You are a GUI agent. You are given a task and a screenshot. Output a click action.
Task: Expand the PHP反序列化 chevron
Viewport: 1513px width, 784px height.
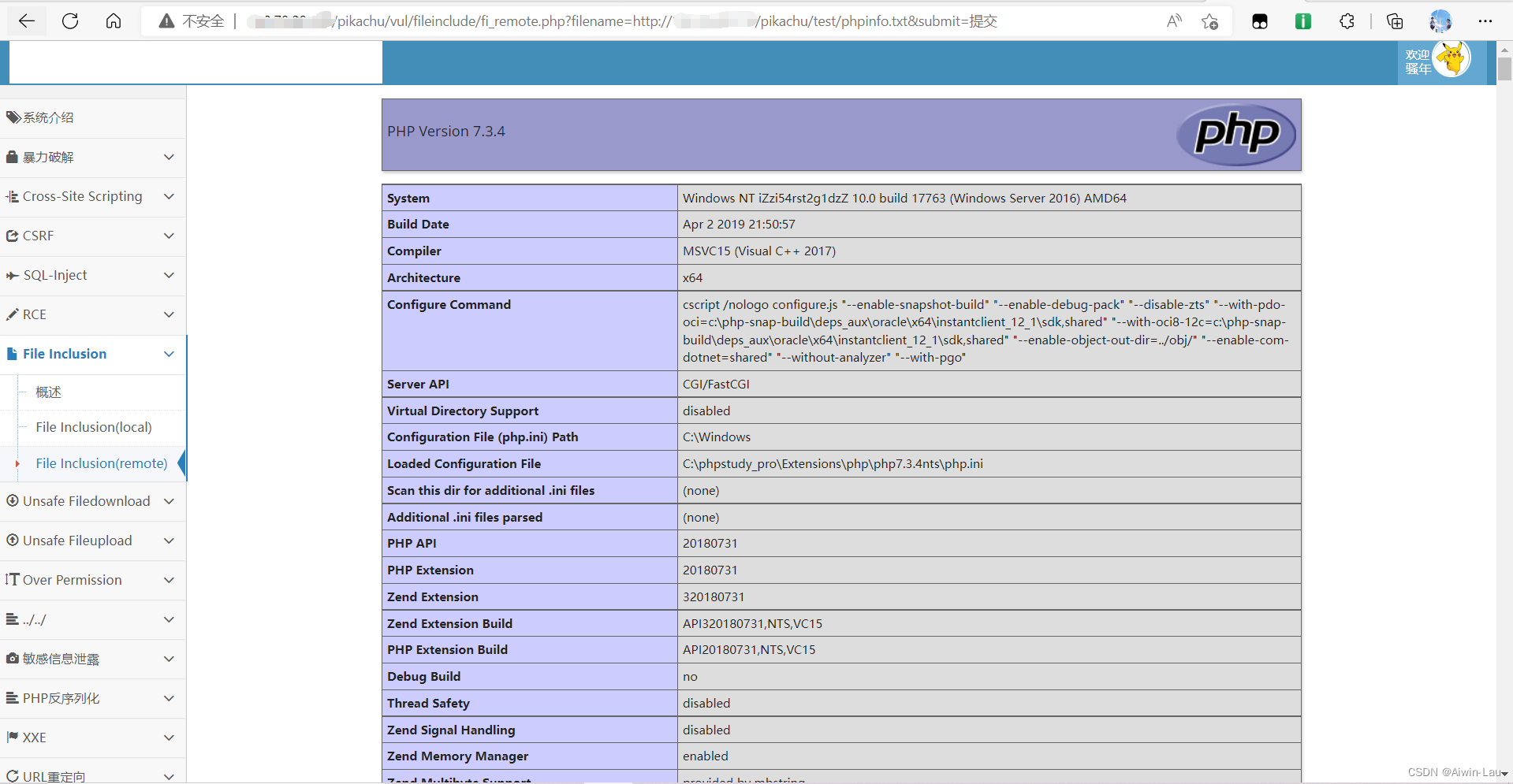[x=169, y=698]
